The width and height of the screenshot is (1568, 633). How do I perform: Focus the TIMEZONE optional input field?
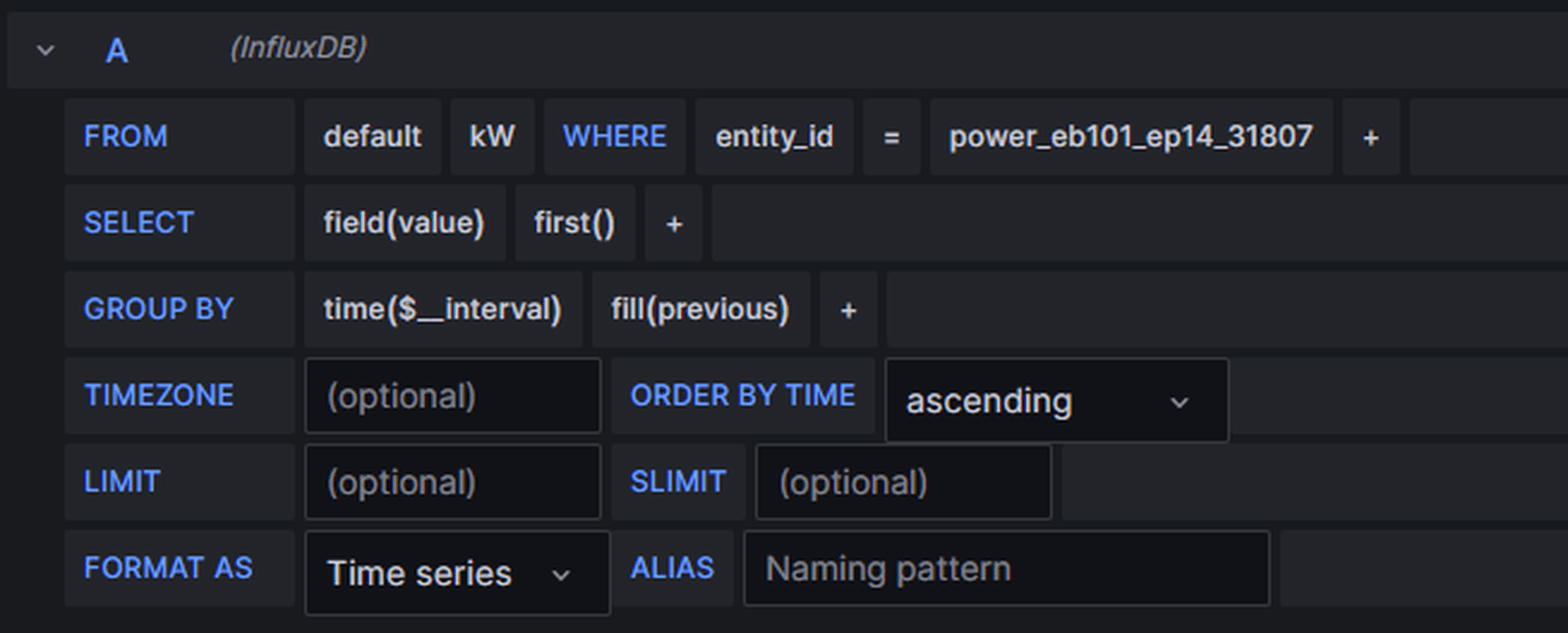[452, 396]
